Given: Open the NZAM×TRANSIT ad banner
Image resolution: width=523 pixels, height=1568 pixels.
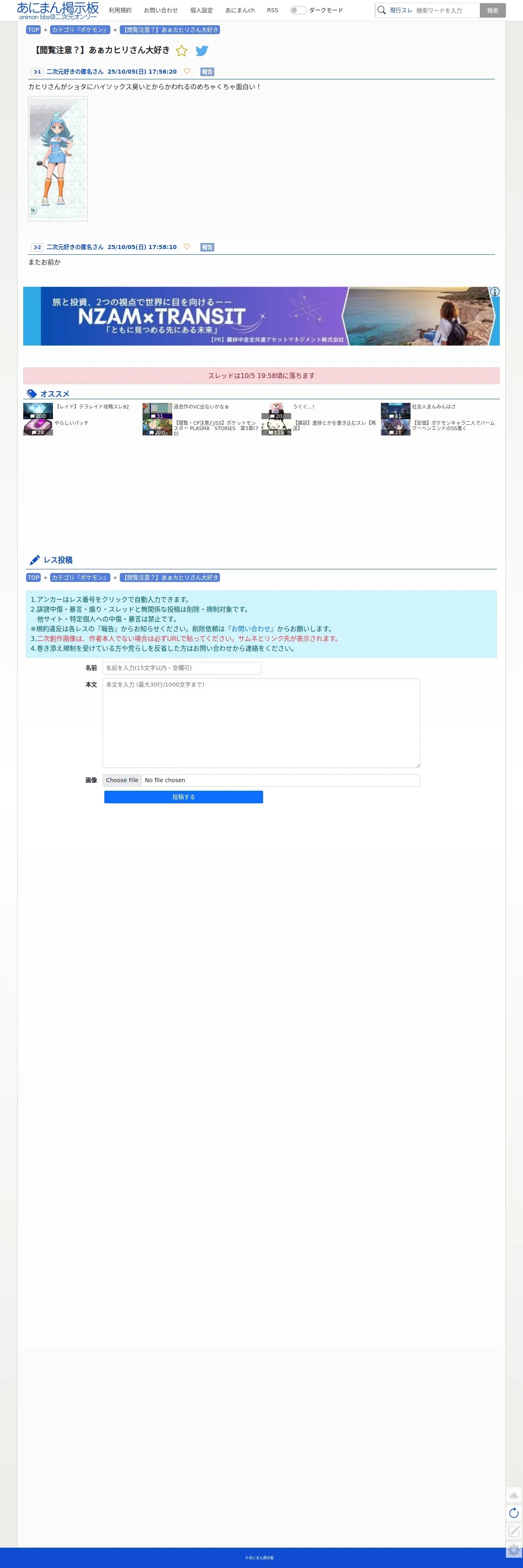Looking at the screenshot, I should coord(261,316).
